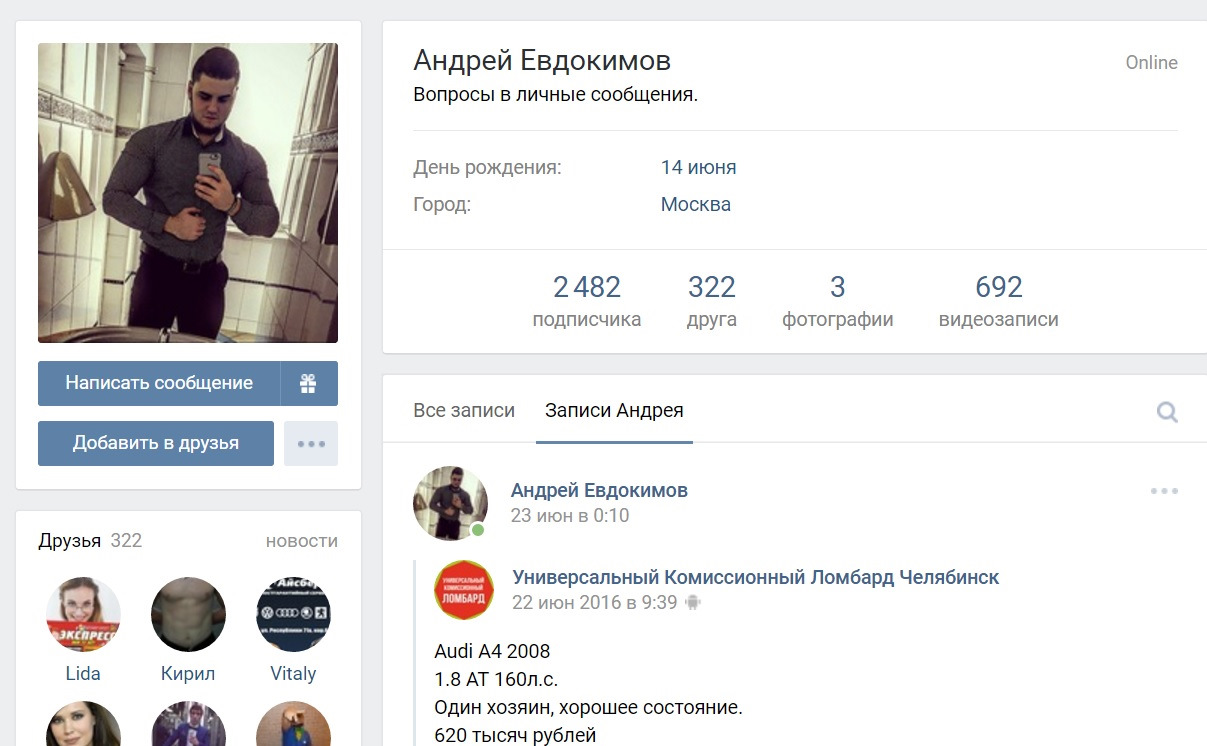Open post options three-dots menu
Screen dimensions: 1207x746
point(1164,491)
